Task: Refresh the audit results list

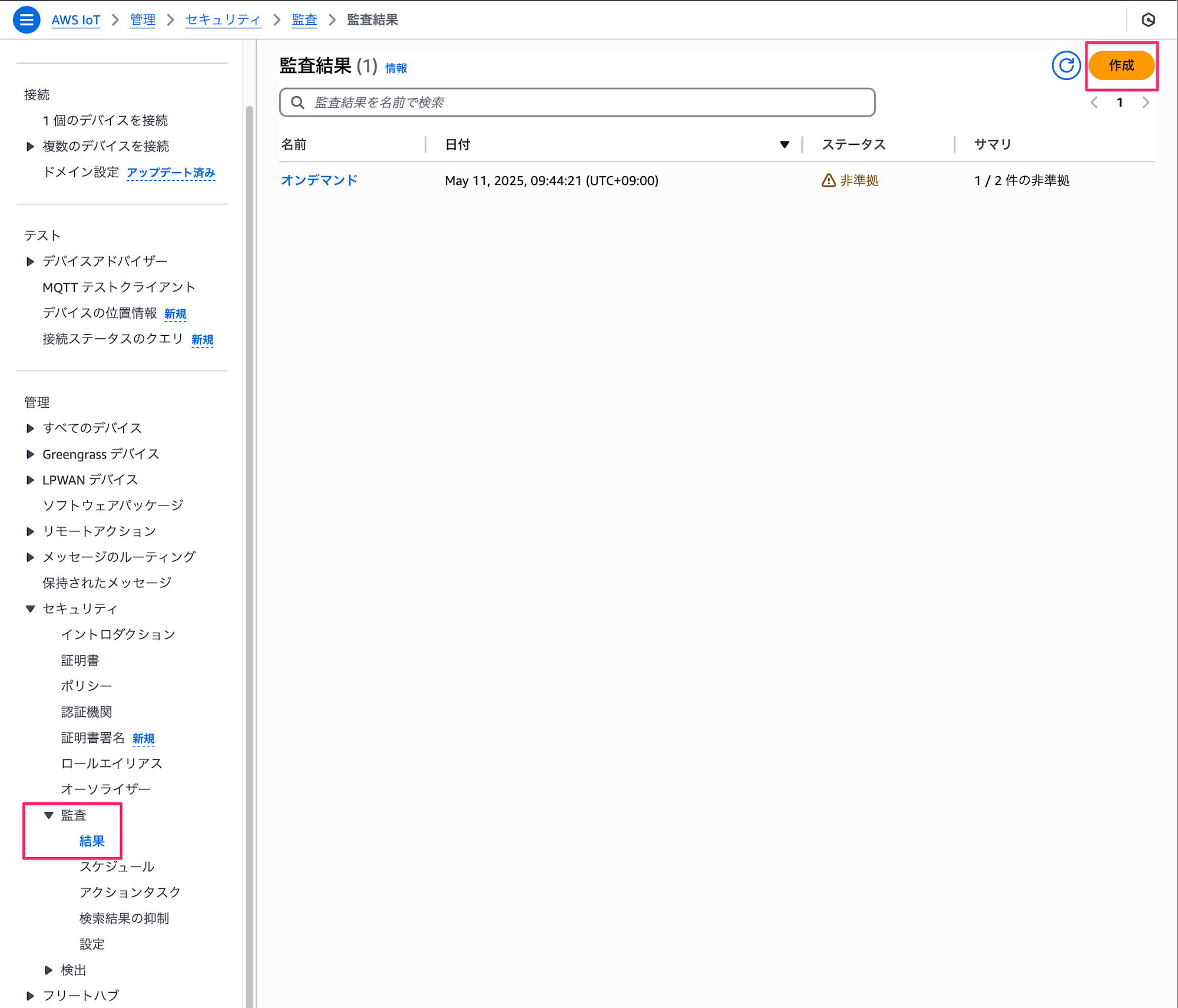Action: tap(1066, 65)
